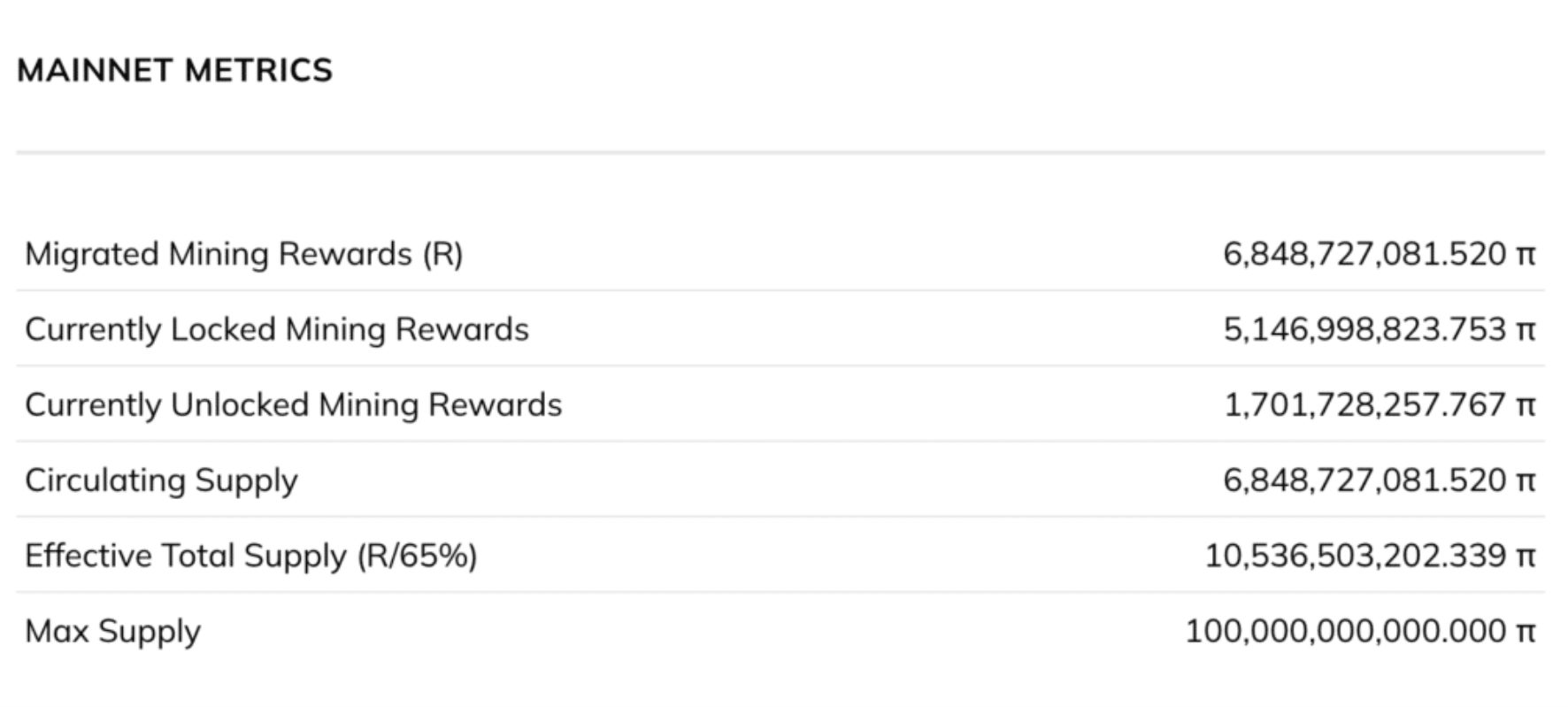Select the effective total supply value 10,536,503,202.339

(x=1355, y=556)
